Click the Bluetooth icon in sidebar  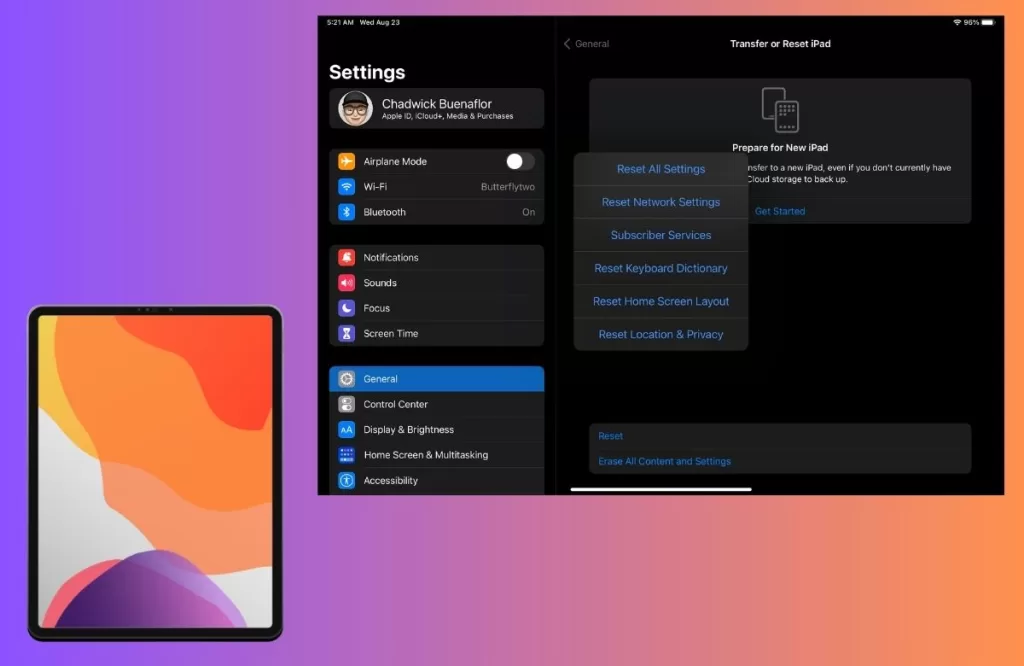(347, 212)
